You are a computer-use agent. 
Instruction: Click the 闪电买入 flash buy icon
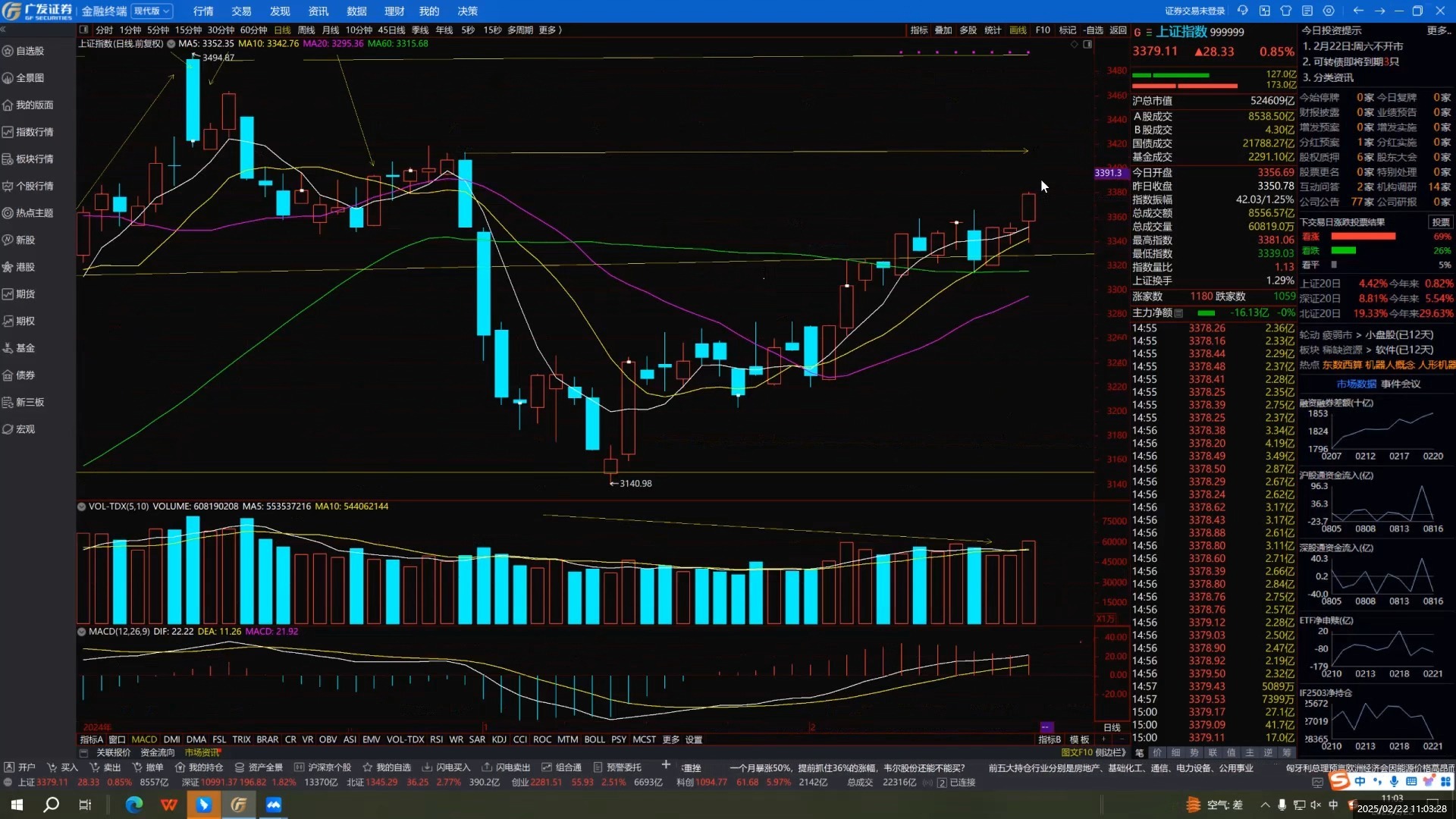click(427, 767)
